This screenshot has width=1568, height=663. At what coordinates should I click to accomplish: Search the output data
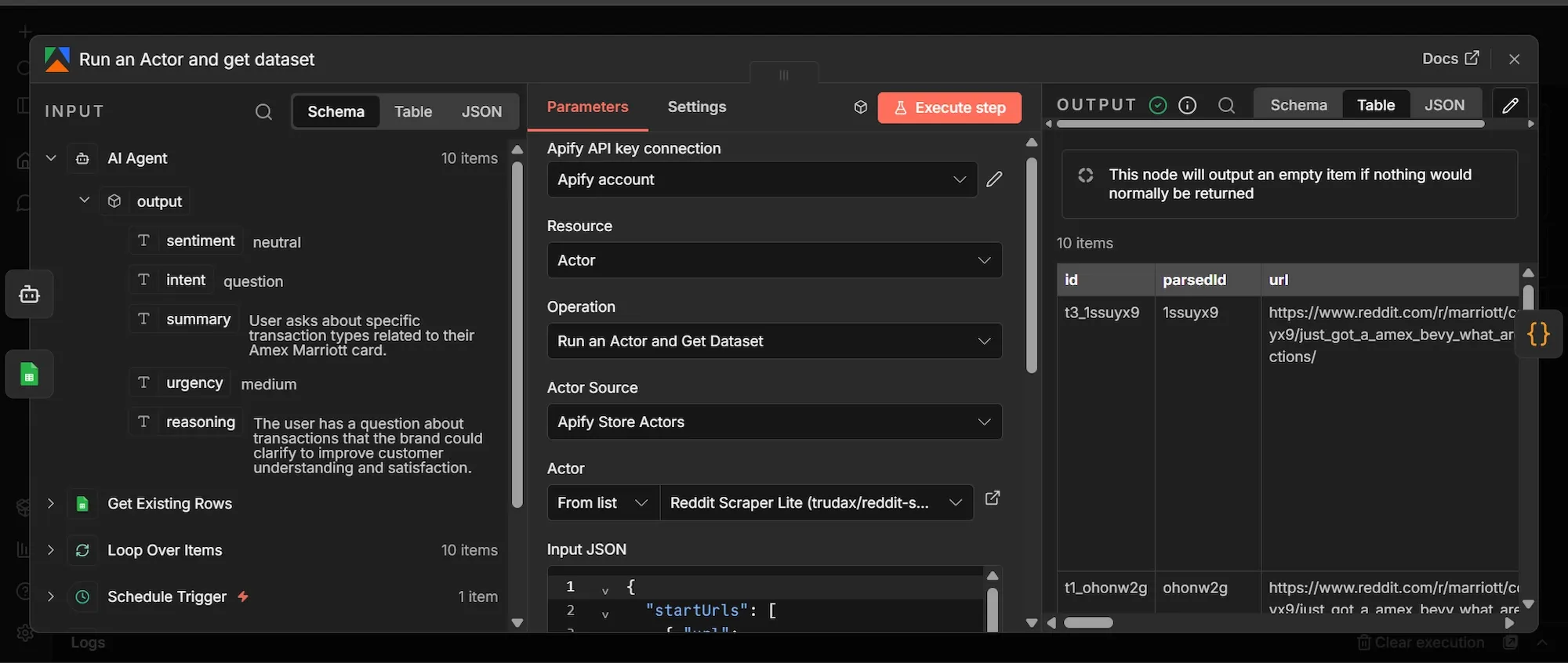pos(1227,105)
